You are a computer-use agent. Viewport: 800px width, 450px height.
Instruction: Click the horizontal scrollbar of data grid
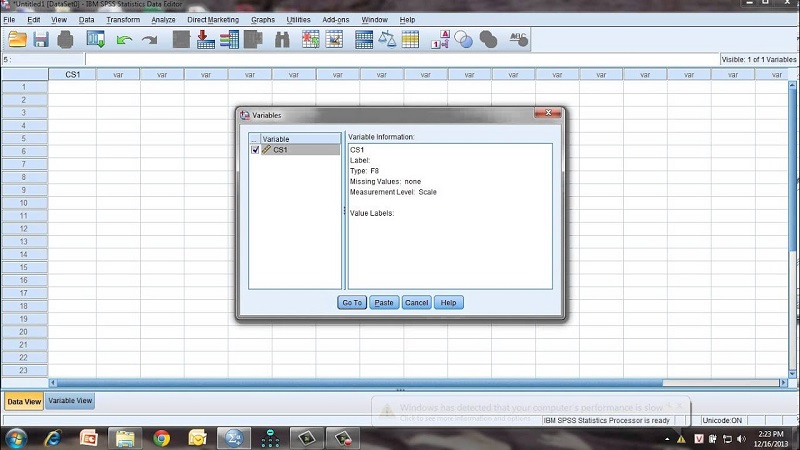coord(359,383)
